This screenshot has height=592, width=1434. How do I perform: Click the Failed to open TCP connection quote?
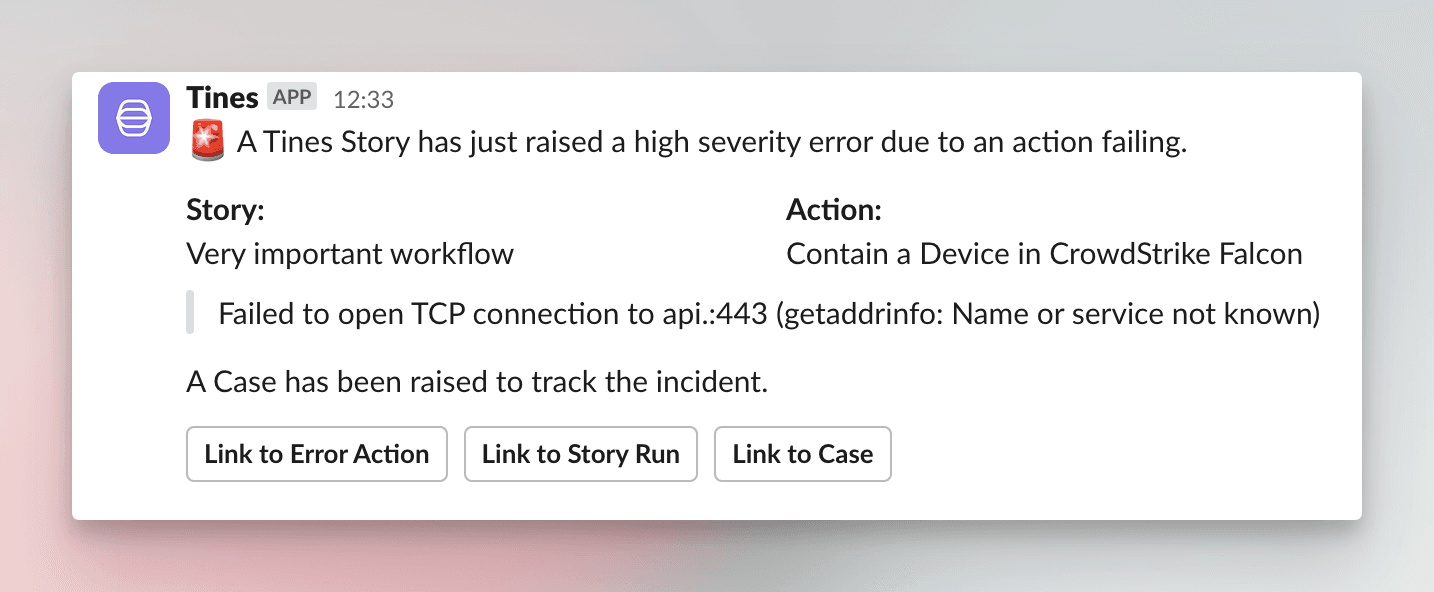[x=769, y=315]
